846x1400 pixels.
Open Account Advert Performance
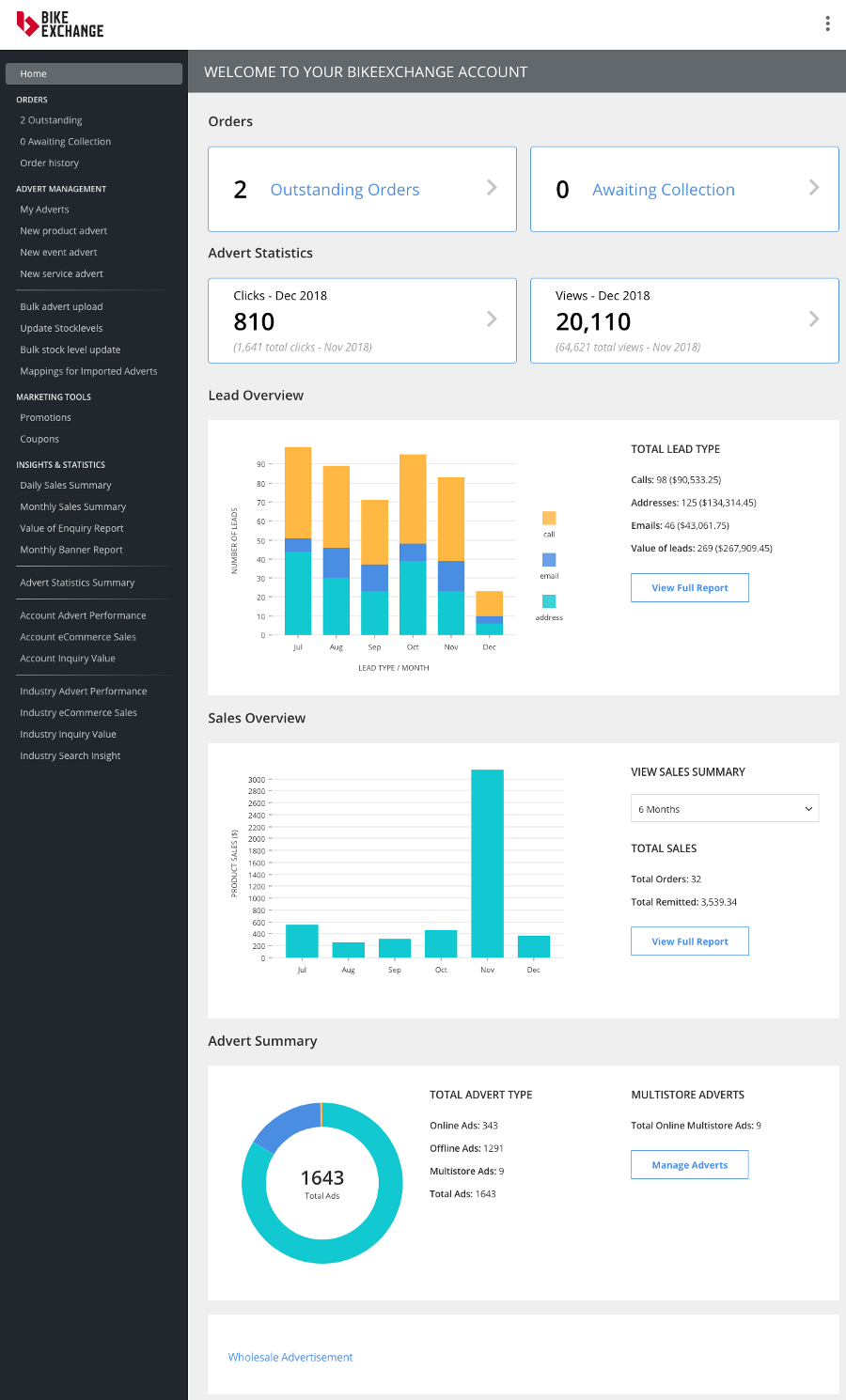point(83,616)
